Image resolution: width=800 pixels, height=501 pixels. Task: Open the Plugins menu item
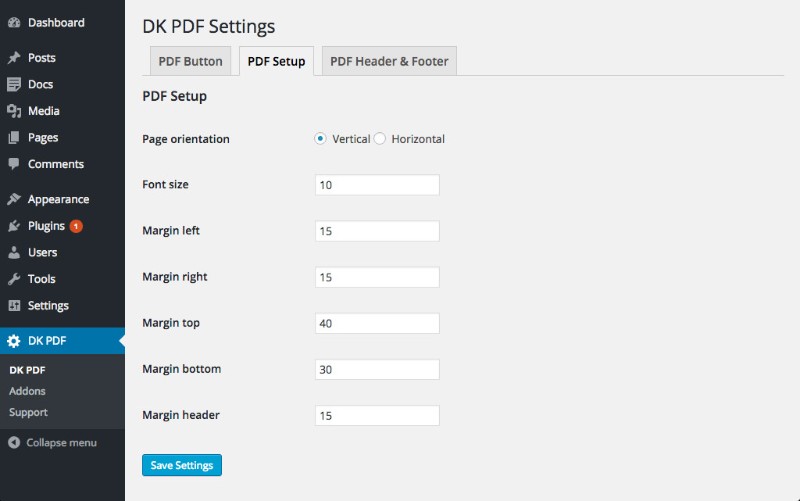[46, 226]
